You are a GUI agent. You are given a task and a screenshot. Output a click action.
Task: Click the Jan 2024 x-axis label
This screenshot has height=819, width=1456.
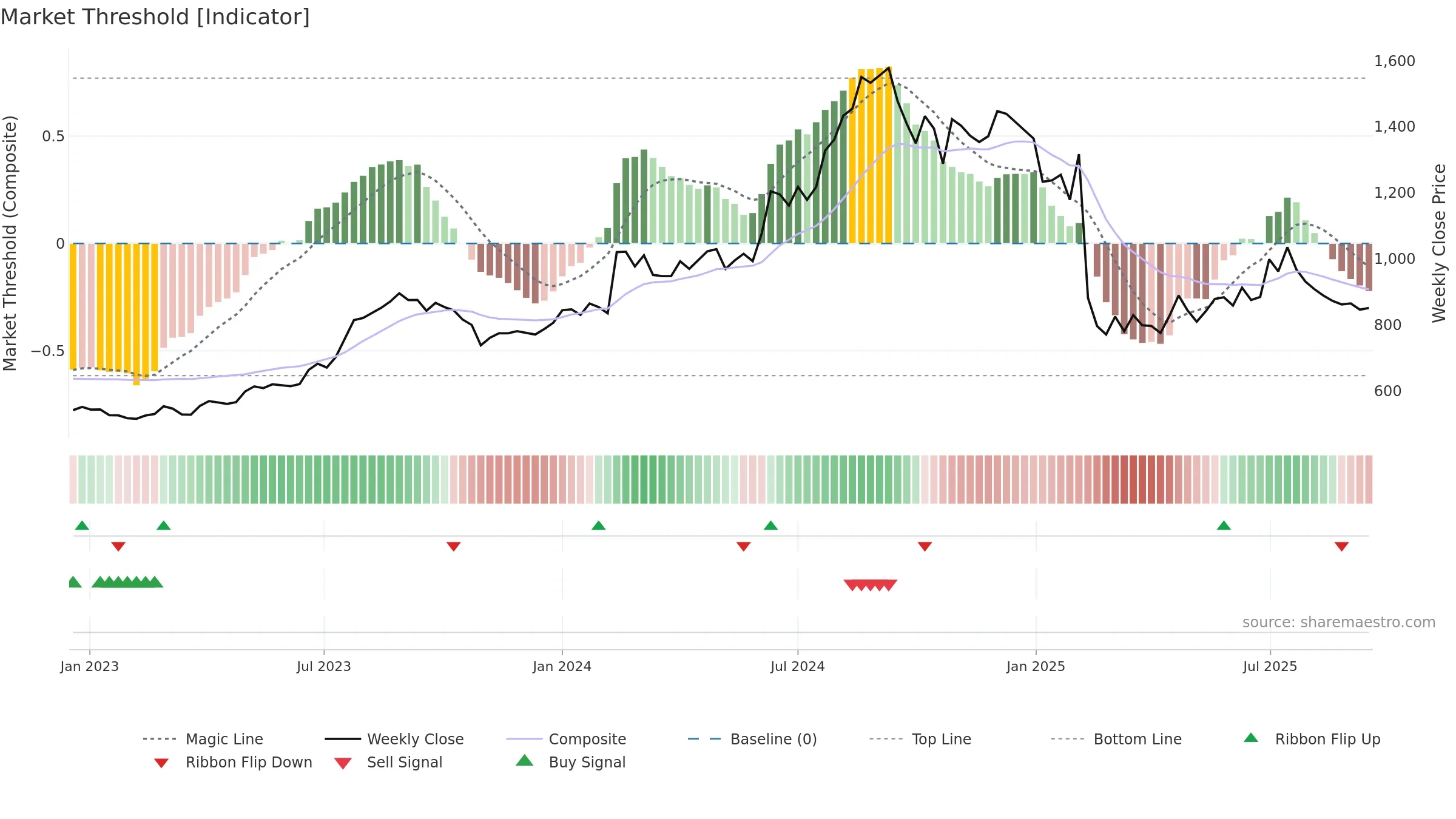point(562,666)
